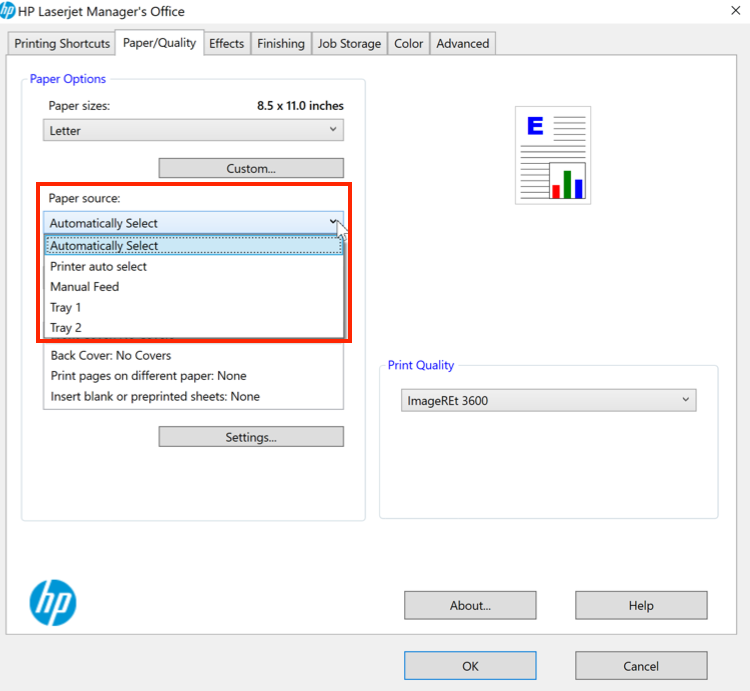Choose Automatically Select from the list

point(194,245)
